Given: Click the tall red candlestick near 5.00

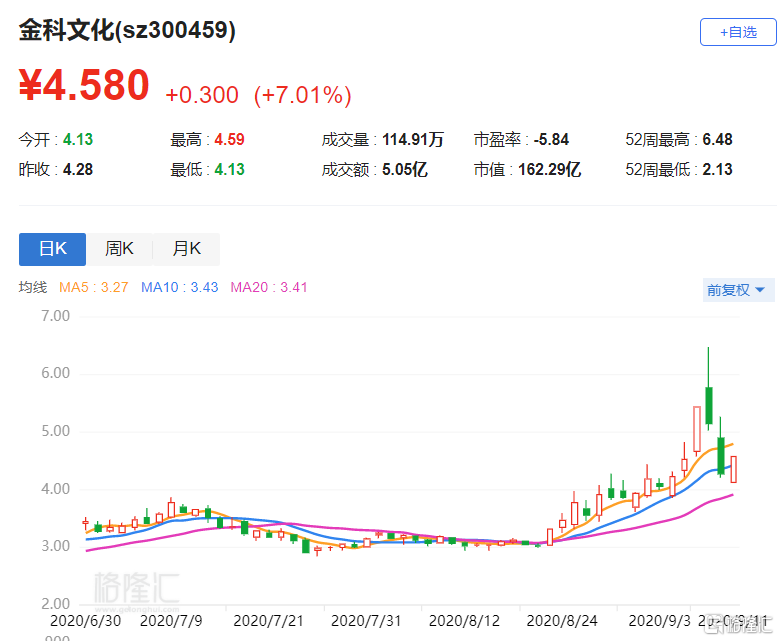Looking at the screenshot, I should coord(697,429).
